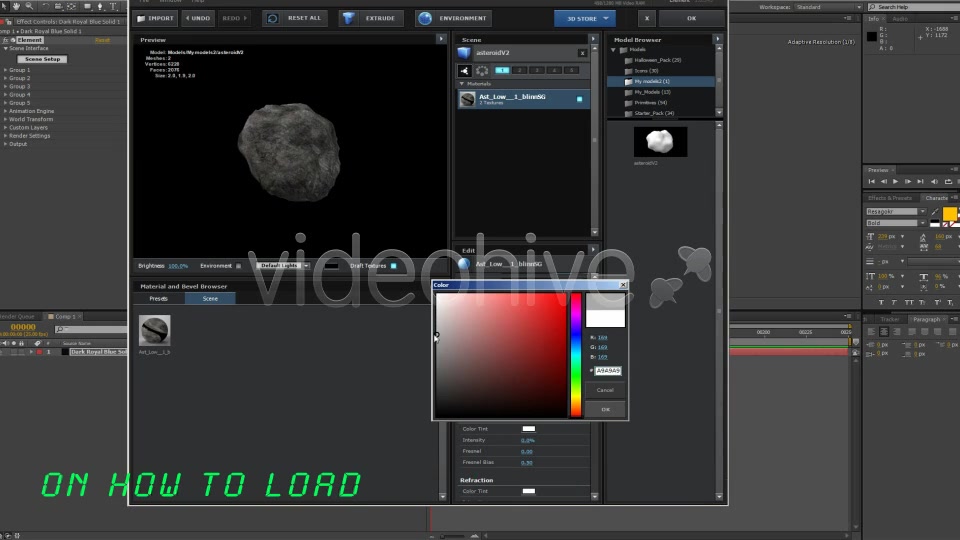Open the 3D Store dropdown
The height and width of the screenshot is (540, 960).
pyautogui.click(x=585, y=18)
